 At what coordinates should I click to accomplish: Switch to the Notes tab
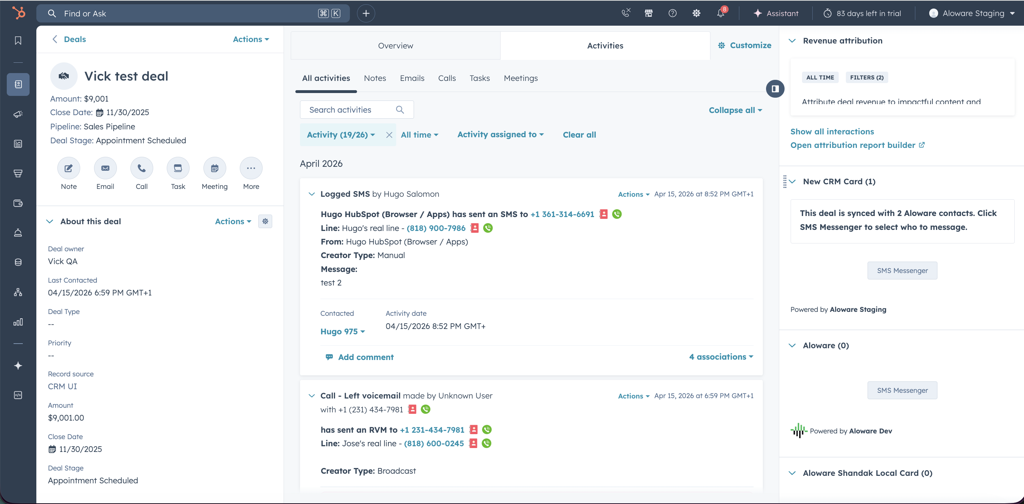coord(375,78)
